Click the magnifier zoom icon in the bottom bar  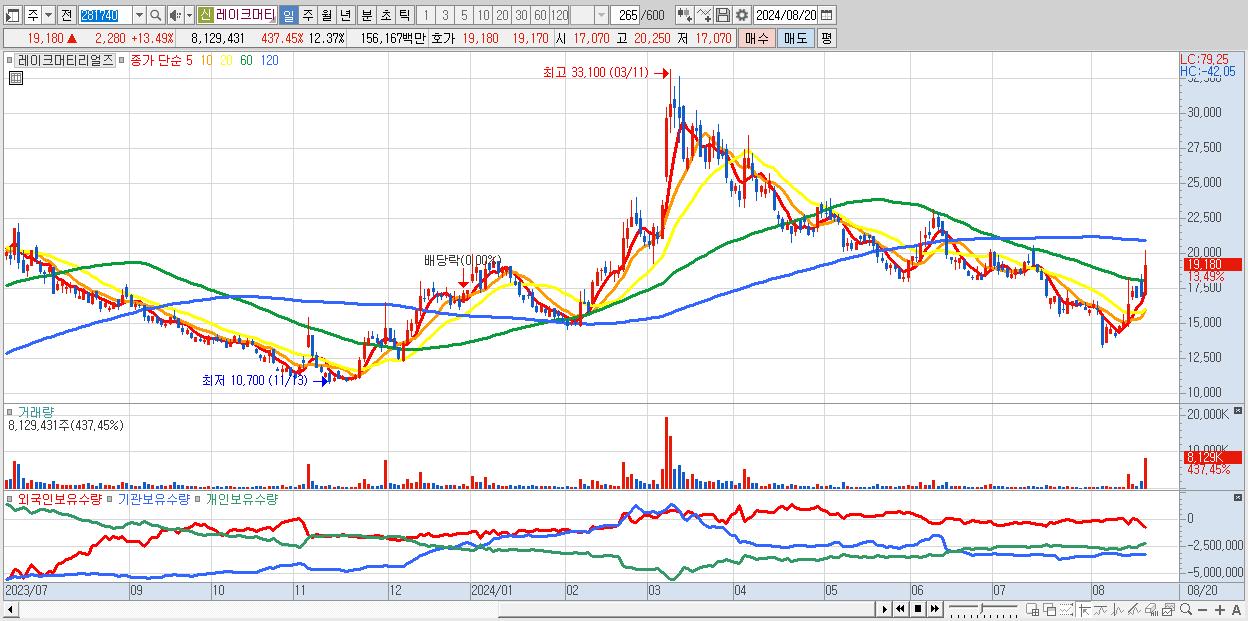click(x=1185, y=609)
